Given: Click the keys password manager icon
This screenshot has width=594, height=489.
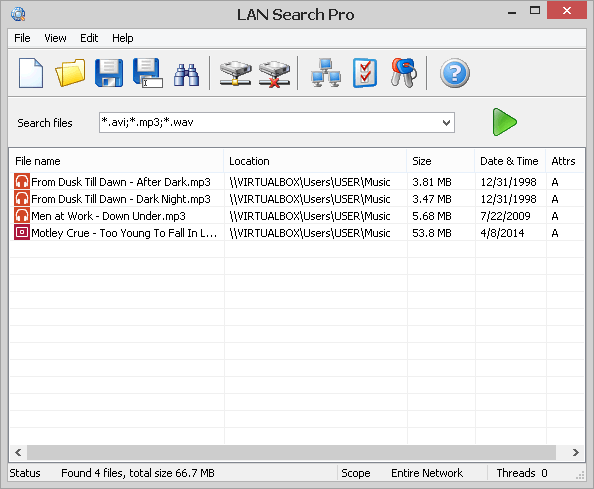Looking at the screenshot, I should 404,73.
